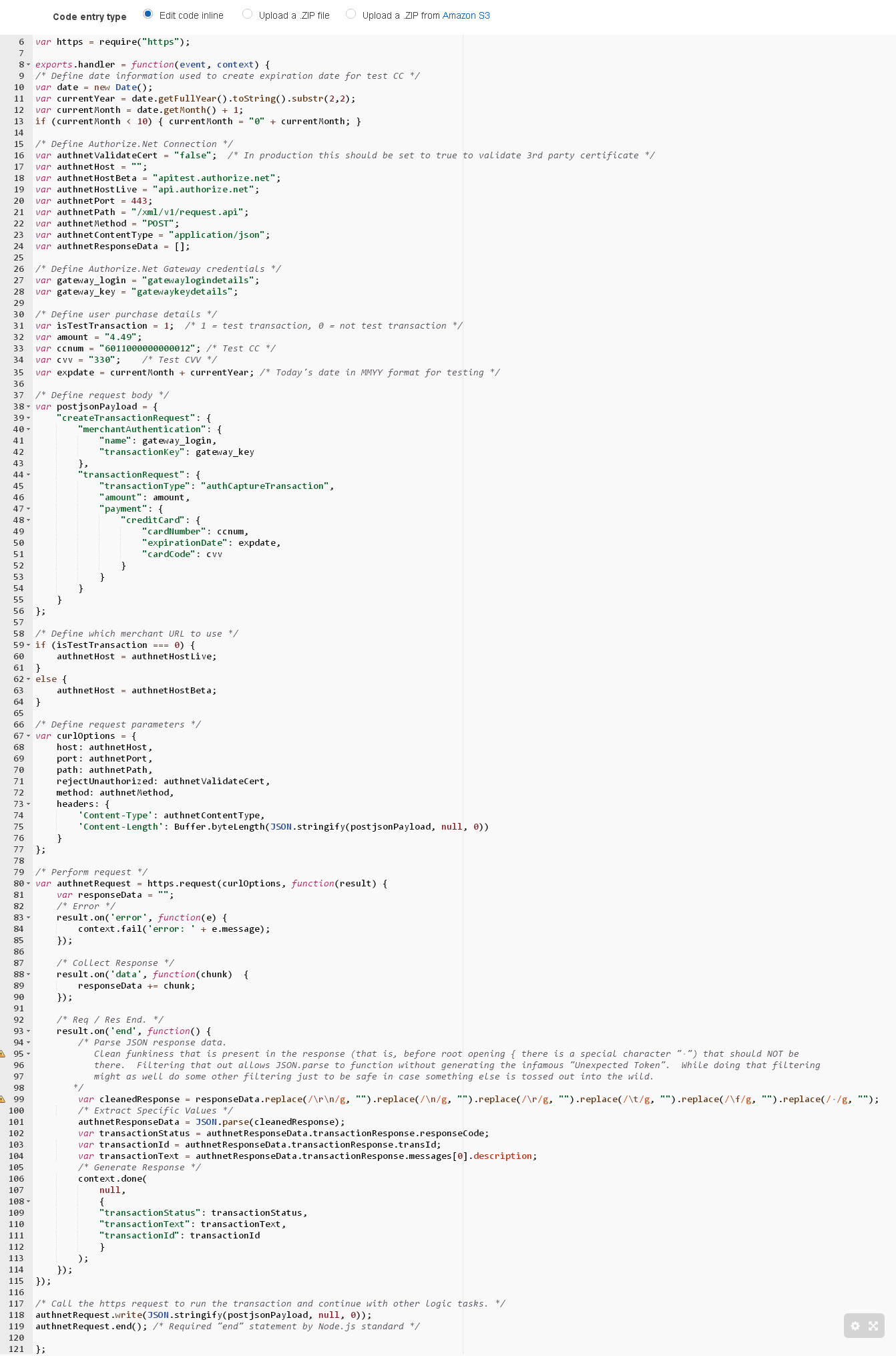
Task: Click warning icon on line 95
Action: click(3, 1053)
